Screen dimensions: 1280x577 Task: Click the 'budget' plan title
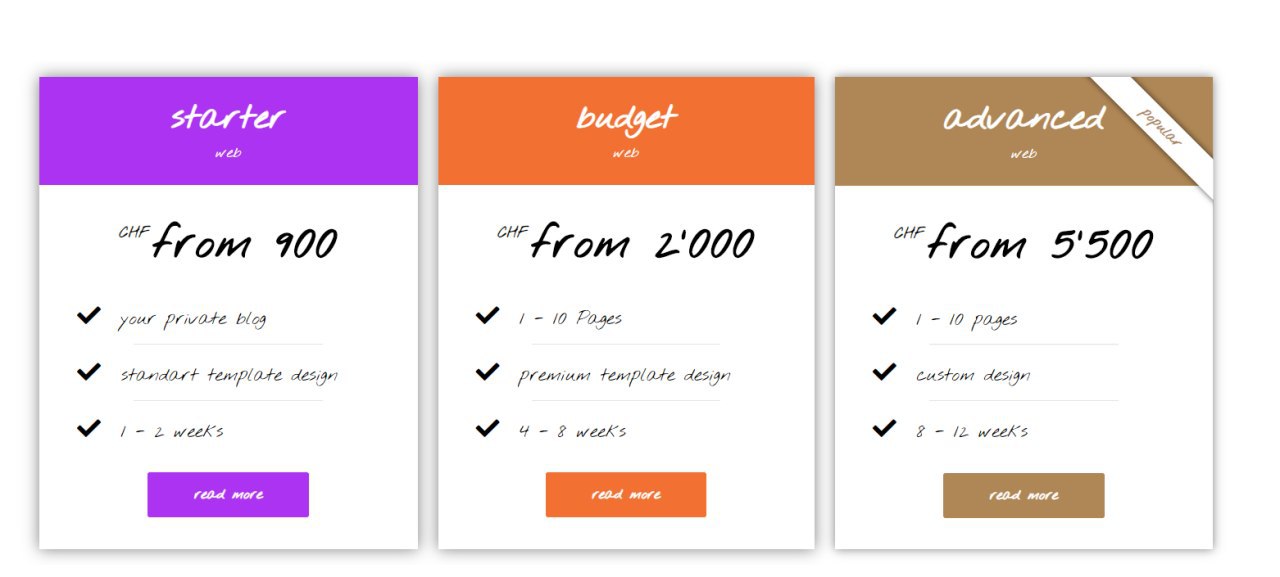(626, 118)
